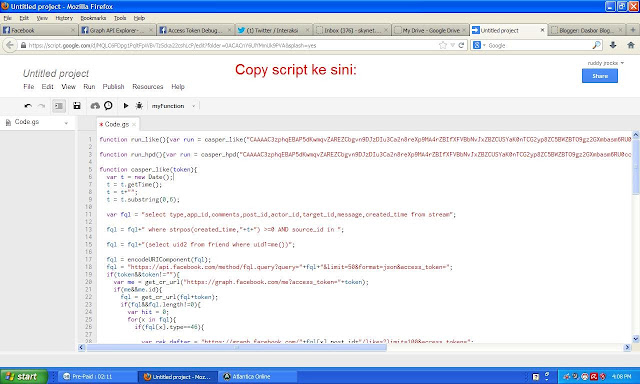
Task: Open the myFunction selector dropdown
Action: 174,106
